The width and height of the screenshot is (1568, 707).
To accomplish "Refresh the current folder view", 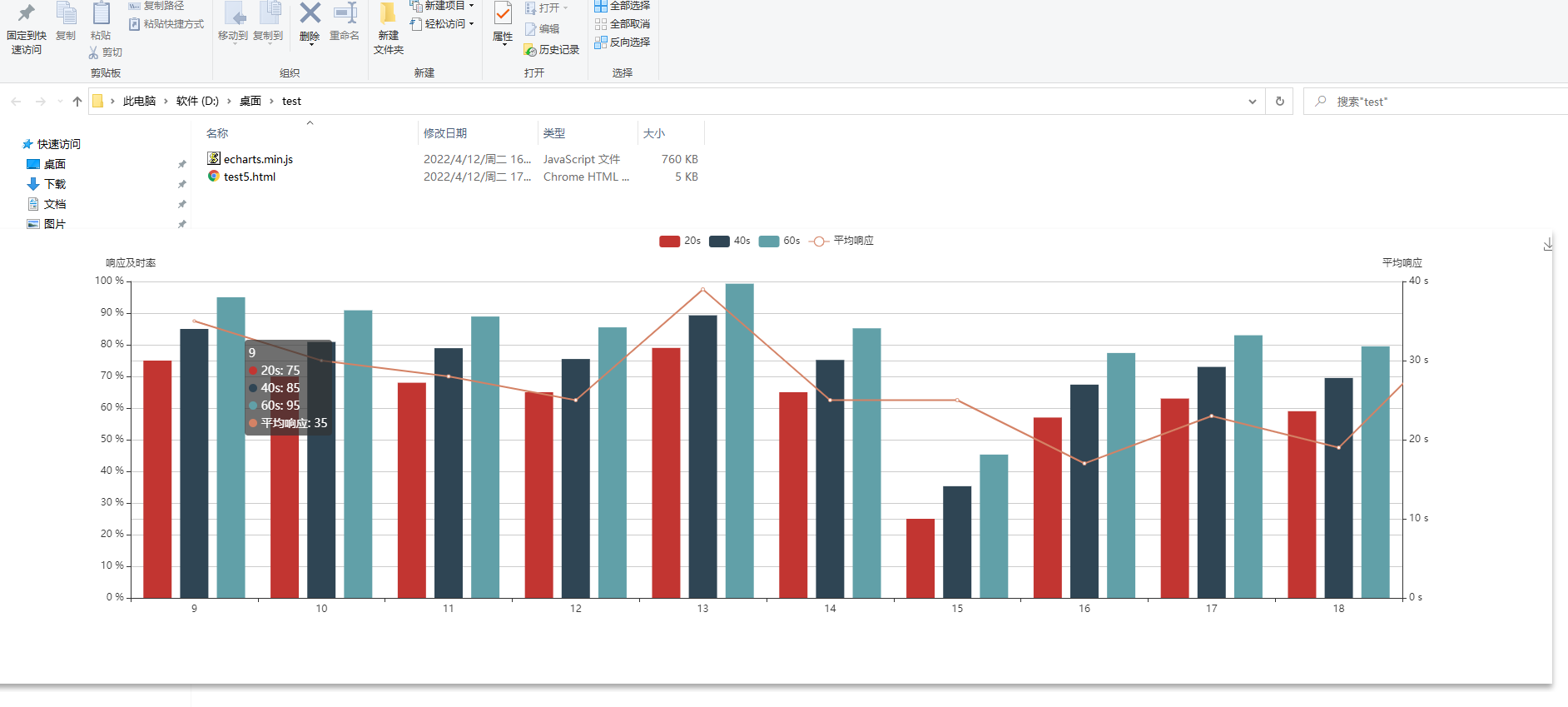I will click(1280, 102).
